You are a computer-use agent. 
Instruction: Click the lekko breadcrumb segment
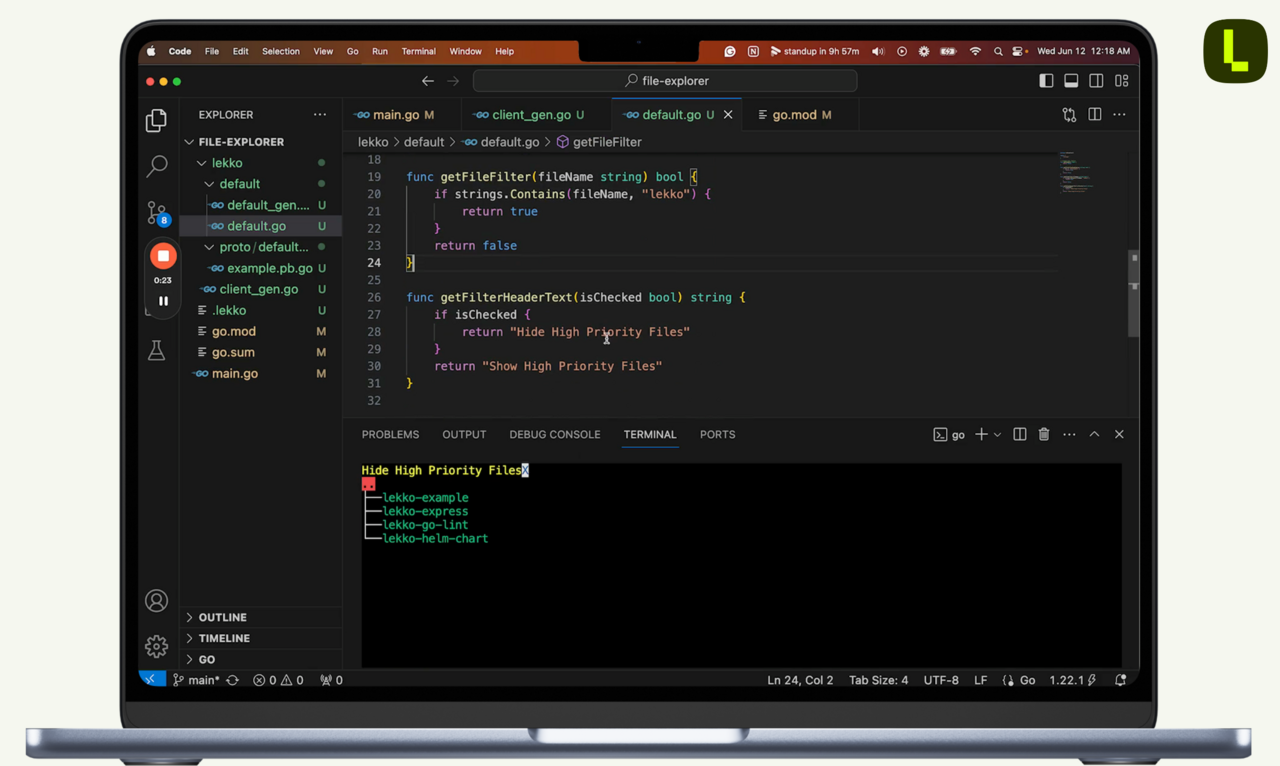(x=373, y=142)
